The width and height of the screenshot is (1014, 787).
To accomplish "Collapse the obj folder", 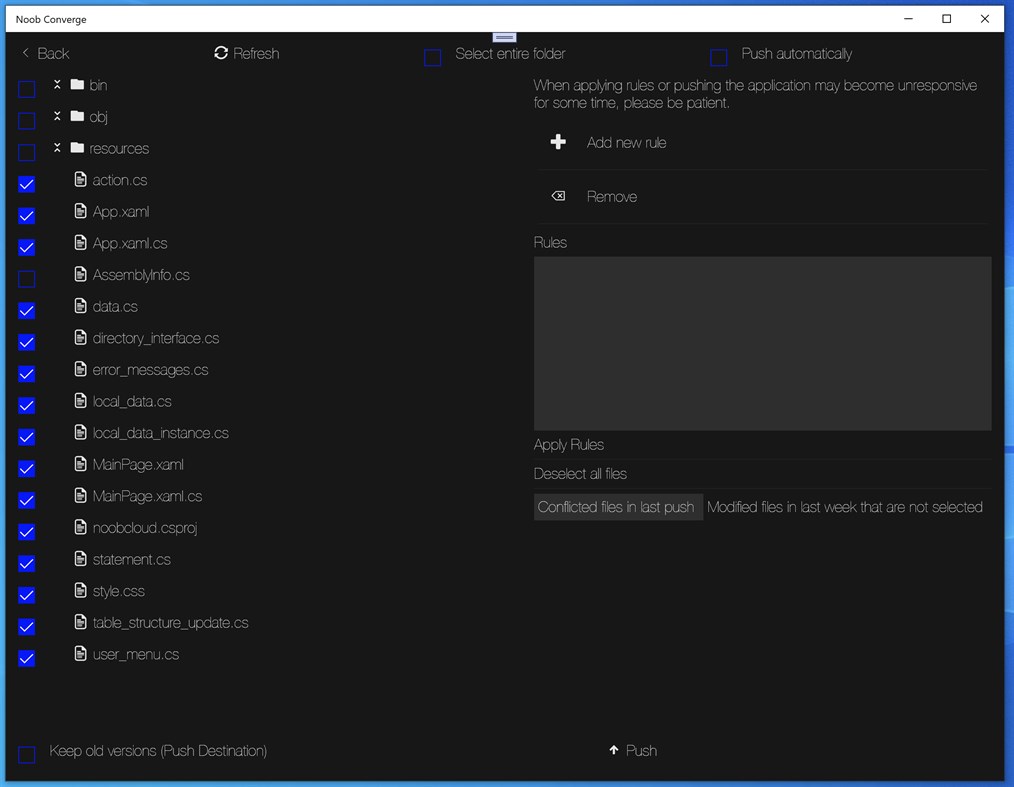I will click(57, 116).
